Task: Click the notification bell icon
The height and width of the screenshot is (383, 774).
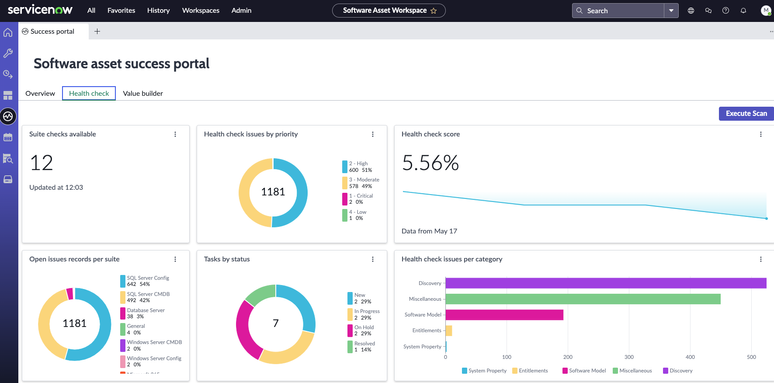Action: tap(743, 10)
